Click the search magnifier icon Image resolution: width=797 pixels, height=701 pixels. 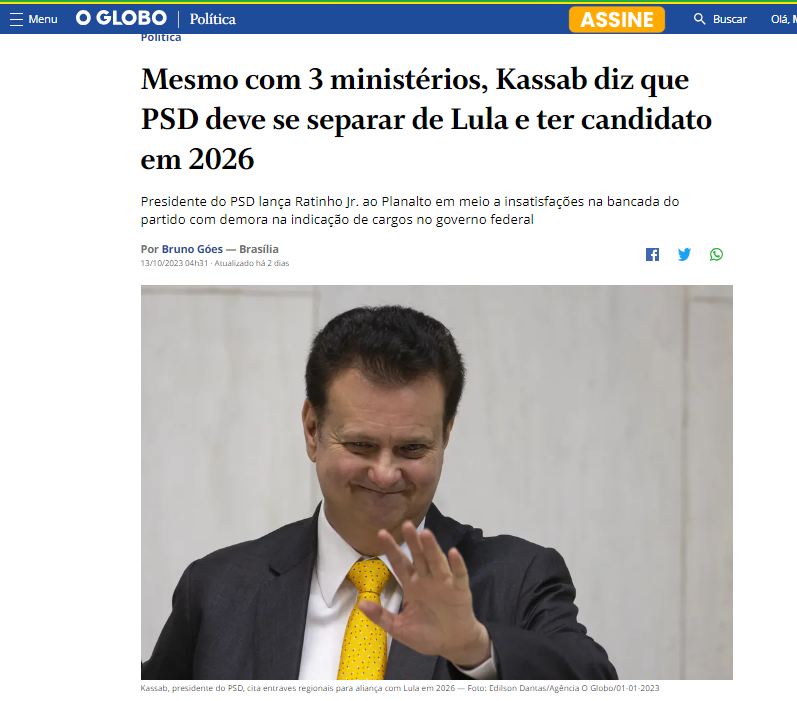[699, 19]
